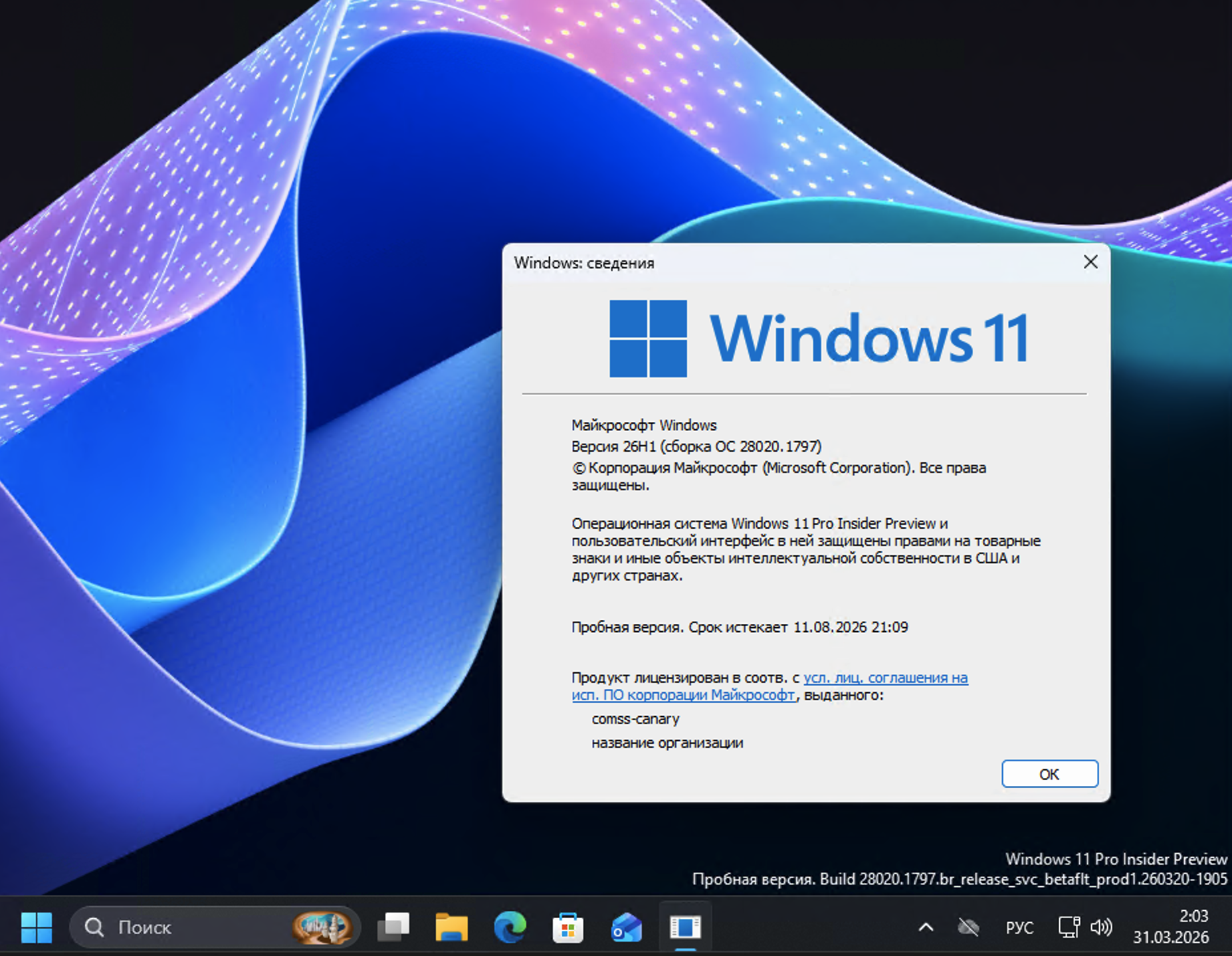Show hidden tray icons chevron

[x=926, y=927]
